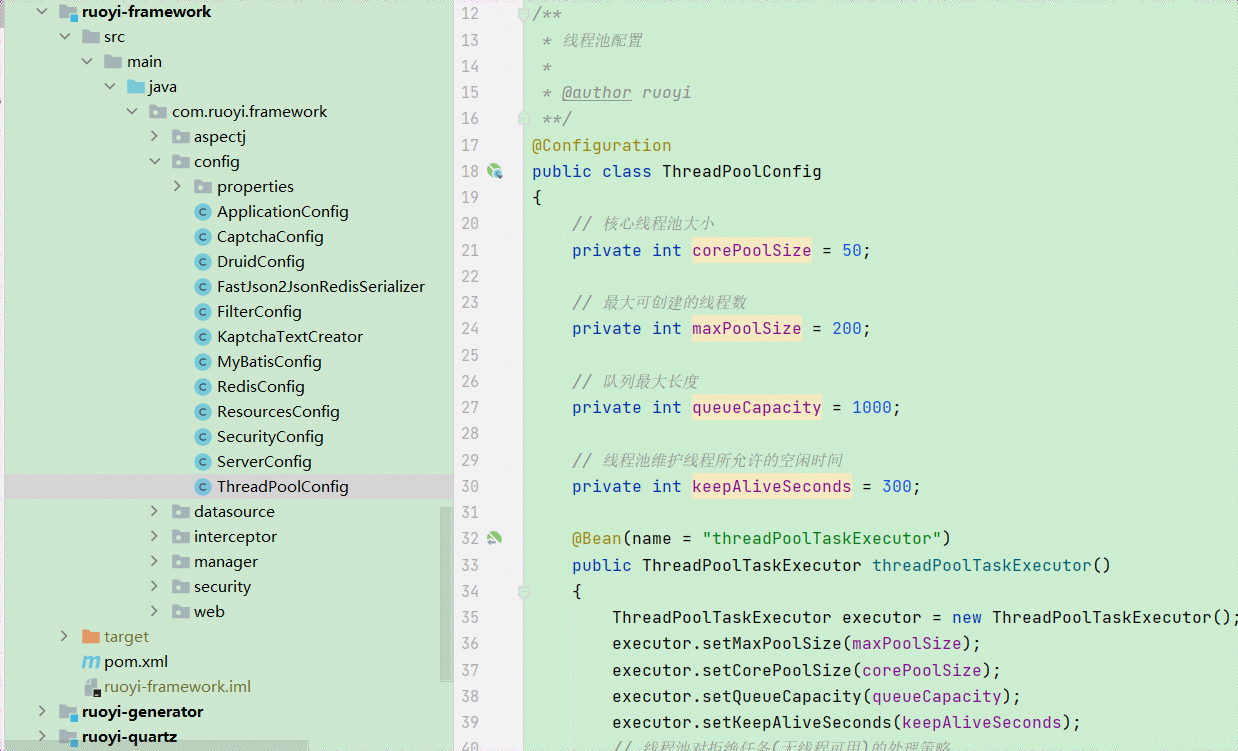This screenshot has height=751, width=1238.
Task: Expand the ruoyi-generator module
Action: [42, 712]
